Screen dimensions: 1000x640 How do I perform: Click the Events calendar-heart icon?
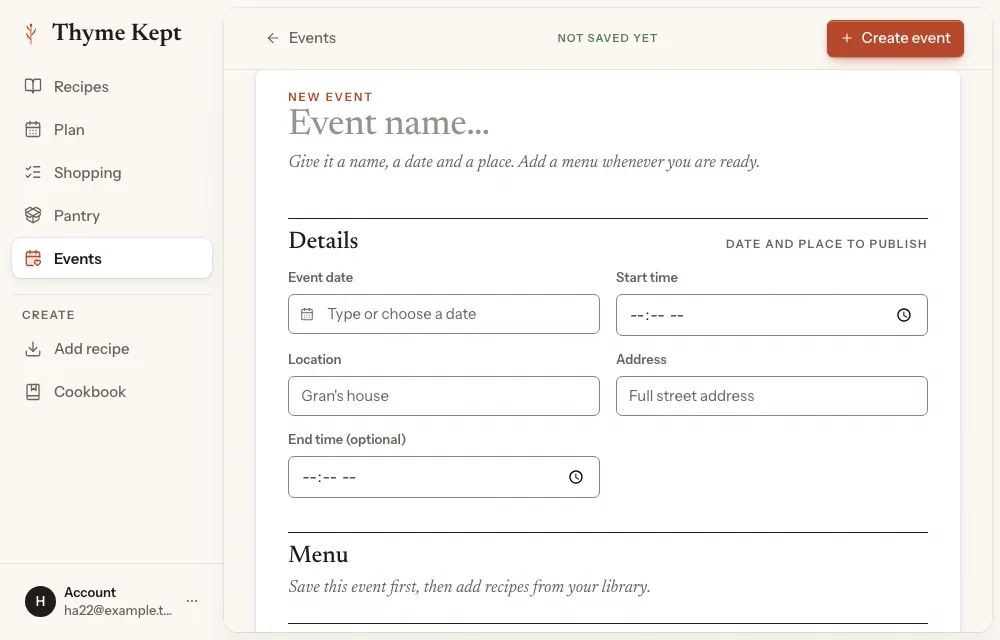point(33,258)
